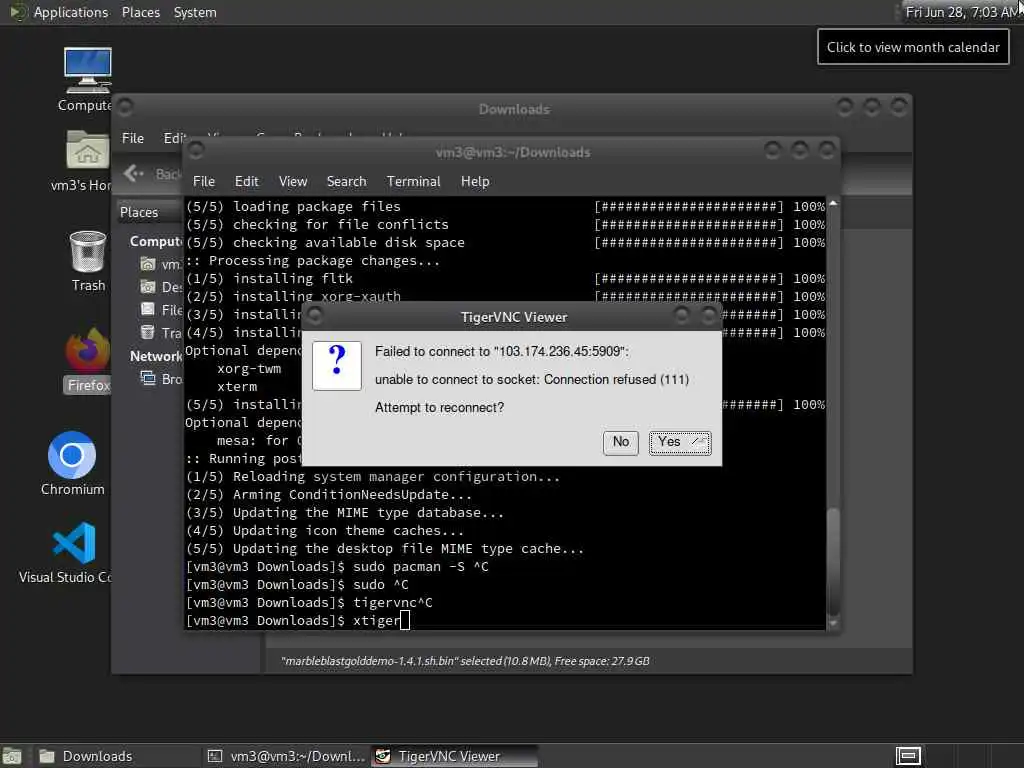The image size is (1024, 768).
Task: Click the question mark icon in TigerVNC dialog
Action: point(337,366)
